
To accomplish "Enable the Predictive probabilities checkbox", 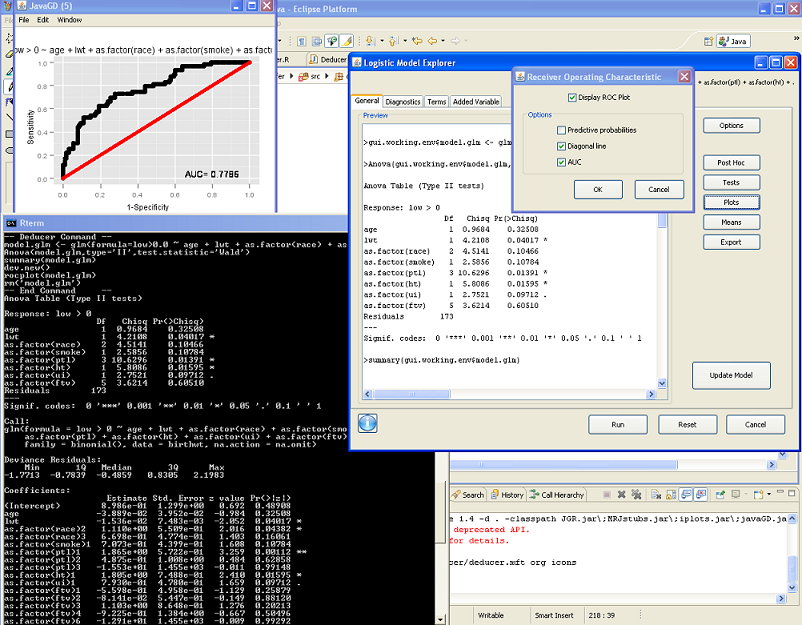I will (561, 130).
